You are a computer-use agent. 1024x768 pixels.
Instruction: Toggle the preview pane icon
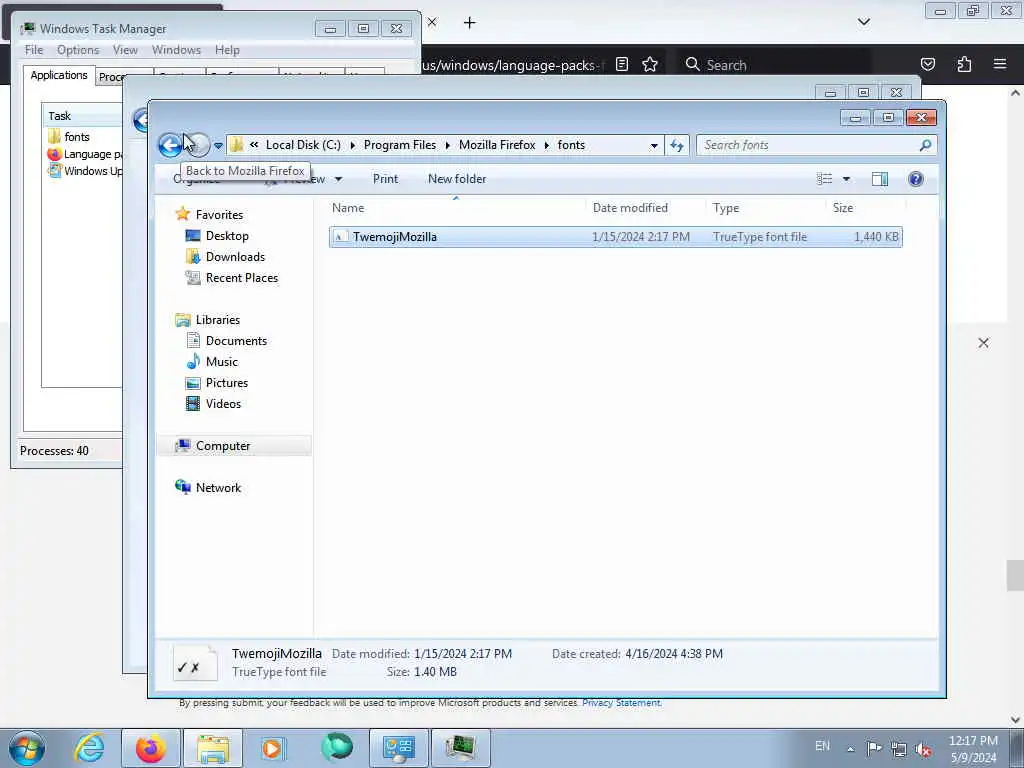(x=880, y=179)
